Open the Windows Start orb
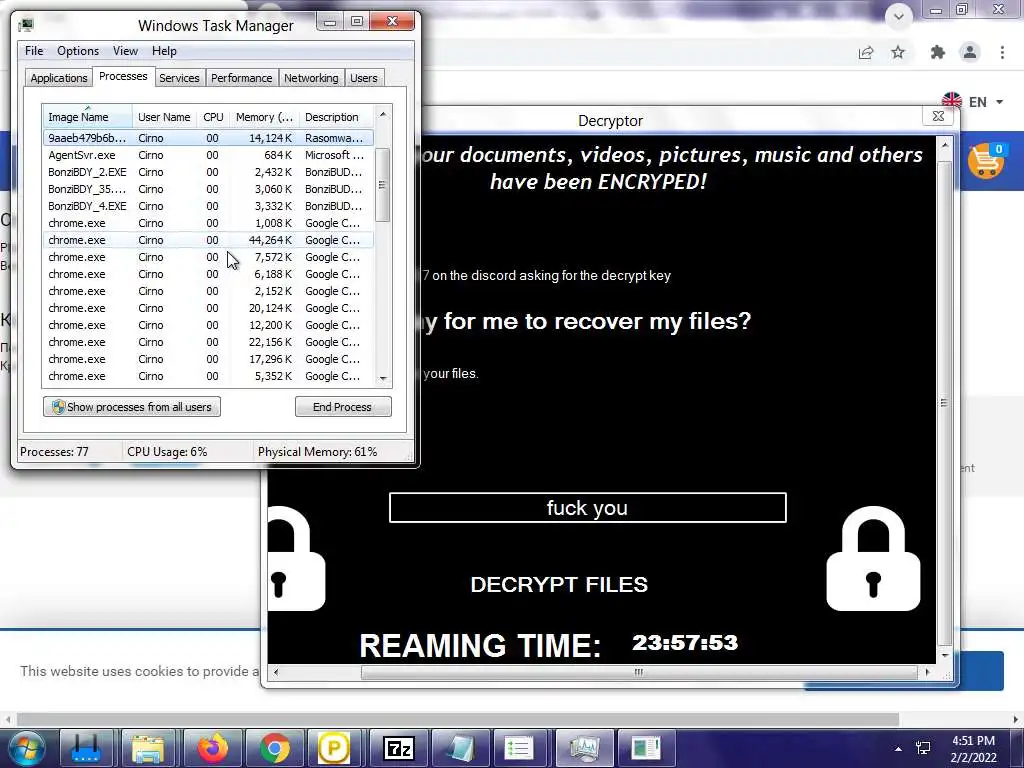 (25, 748)
